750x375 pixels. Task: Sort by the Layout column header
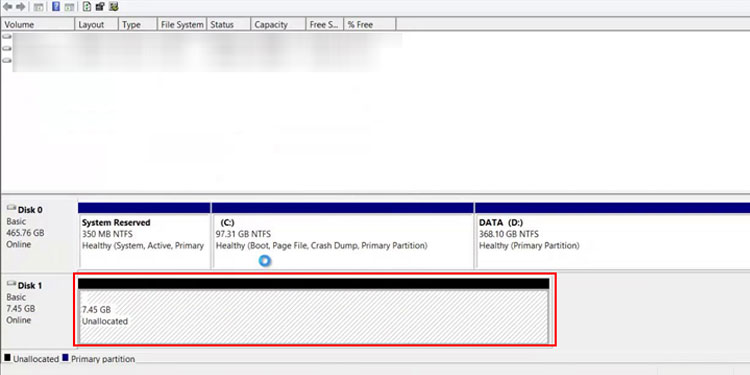(x=97, y=24)
